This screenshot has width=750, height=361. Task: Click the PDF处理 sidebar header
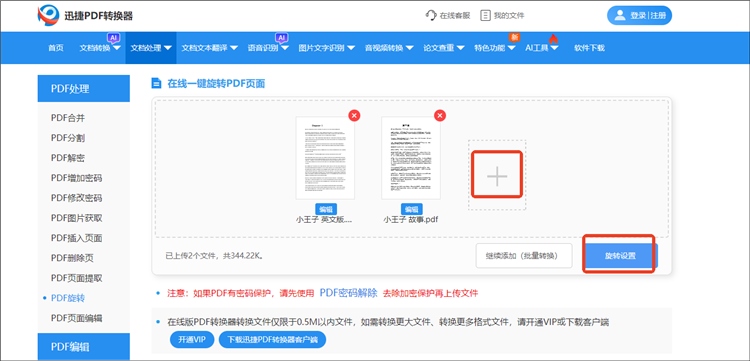point(84,88)
